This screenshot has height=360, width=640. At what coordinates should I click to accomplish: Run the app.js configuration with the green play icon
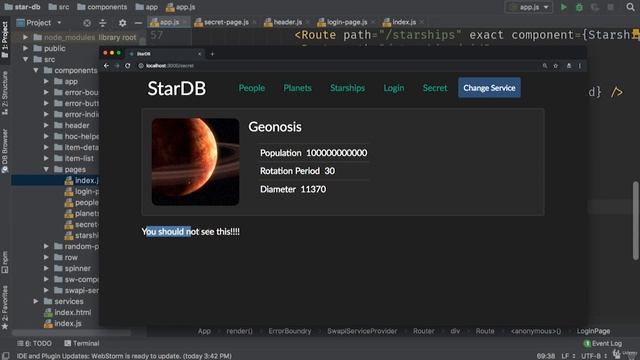point(564,7)
